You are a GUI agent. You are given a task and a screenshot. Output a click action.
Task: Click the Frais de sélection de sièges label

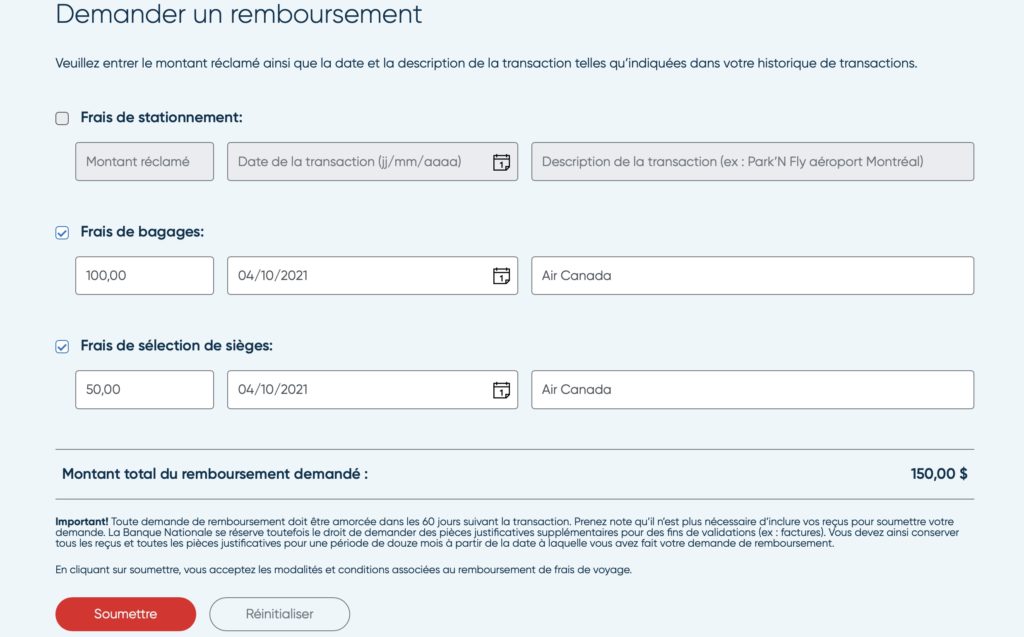(177, 346)
